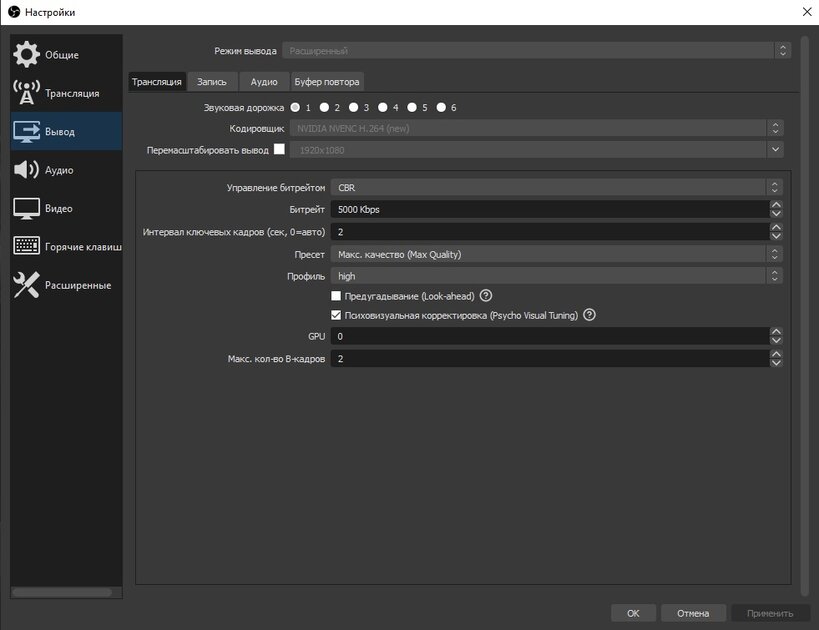This screenshot has width=819, height=630.
Task: Select the Вывод monitor-arrow icon
Action: (27, 131)
